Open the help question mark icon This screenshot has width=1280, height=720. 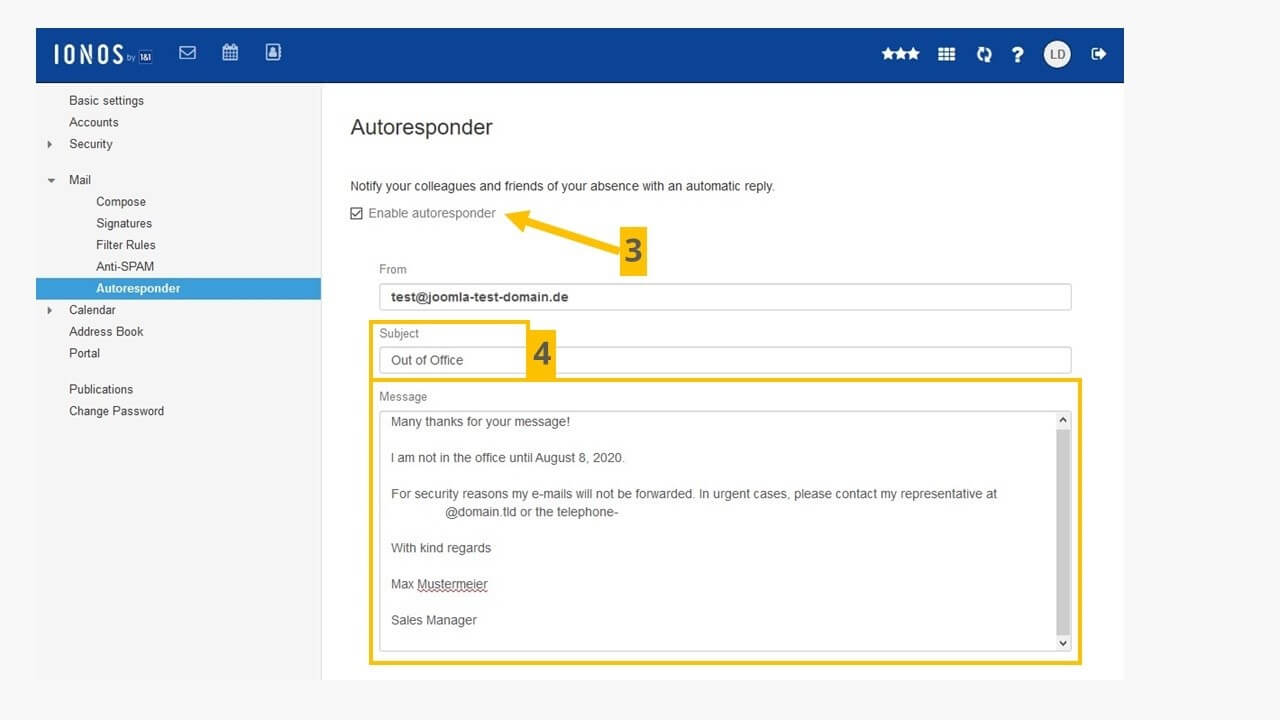coord(1017,54)
